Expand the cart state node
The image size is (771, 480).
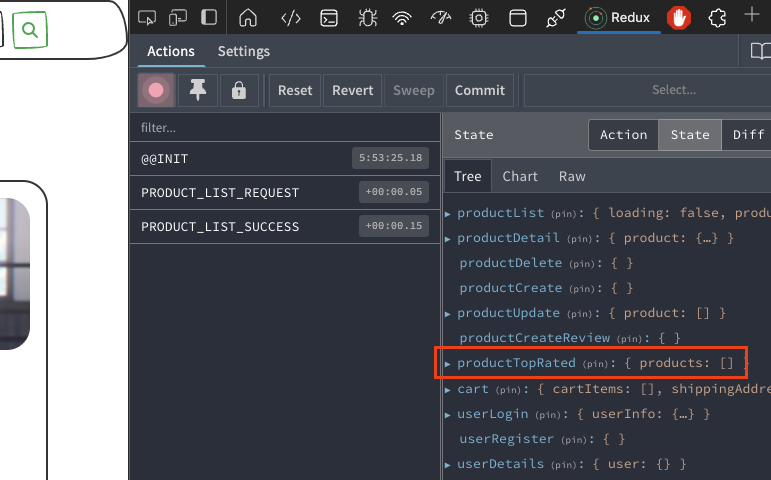[448, 390]
